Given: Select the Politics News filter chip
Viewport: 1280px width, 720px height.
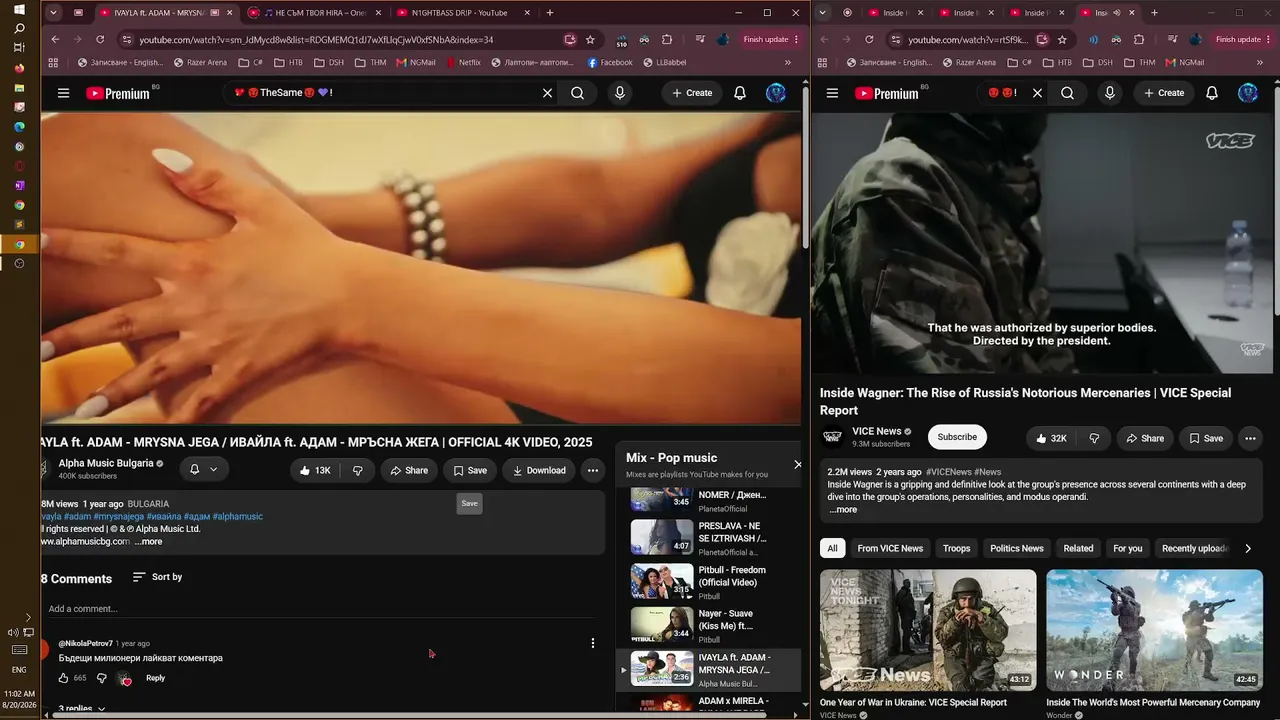Looking at the screenshot, I should (x=1017, y=548).
